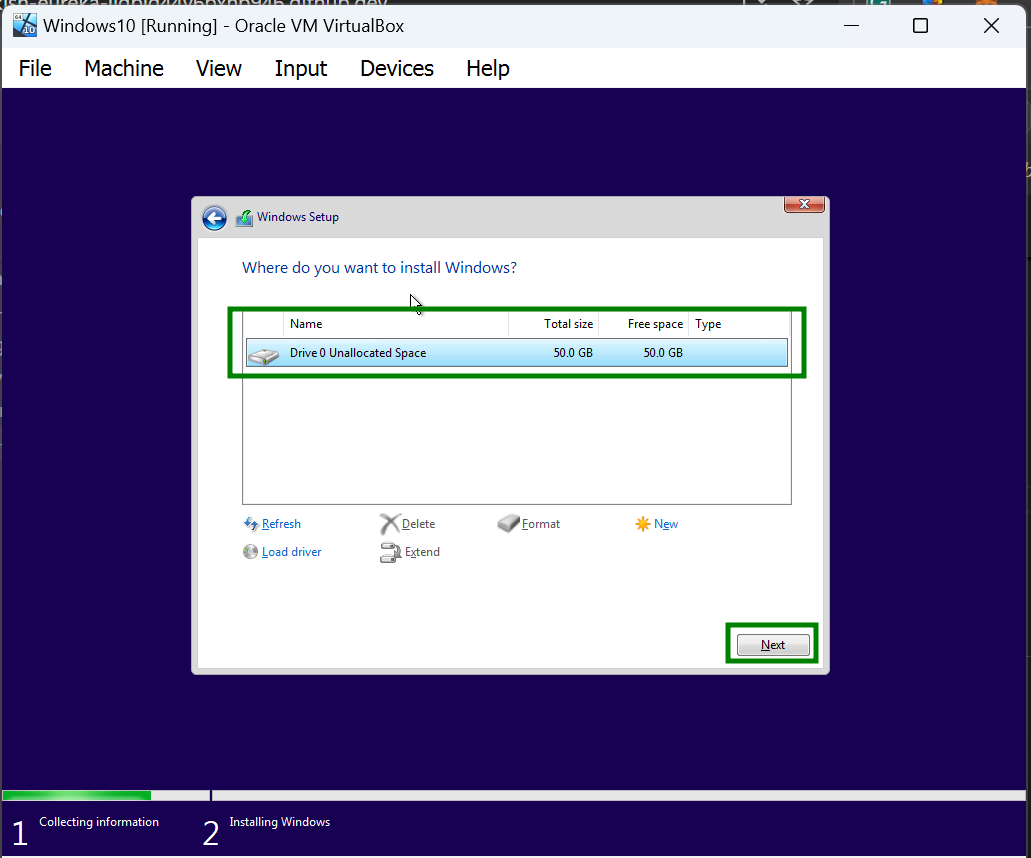Screen dimensions: 1031x858
Task: Click the hard drive icon for Drive 0
Action: [264, 355]
